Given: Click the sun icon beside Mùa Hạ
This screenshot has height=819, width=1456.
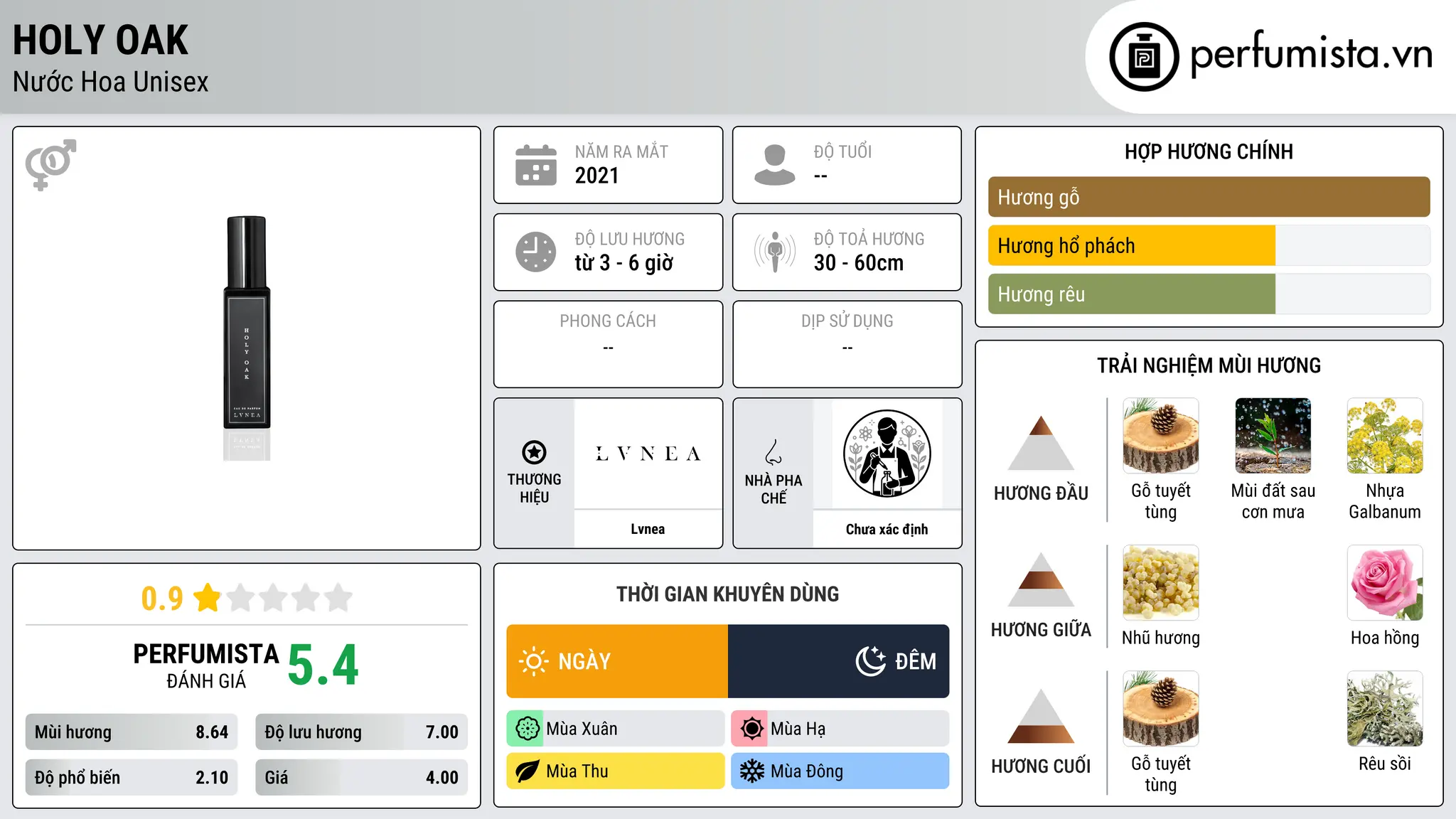Looking at the screenshot, I should [751, 729].
